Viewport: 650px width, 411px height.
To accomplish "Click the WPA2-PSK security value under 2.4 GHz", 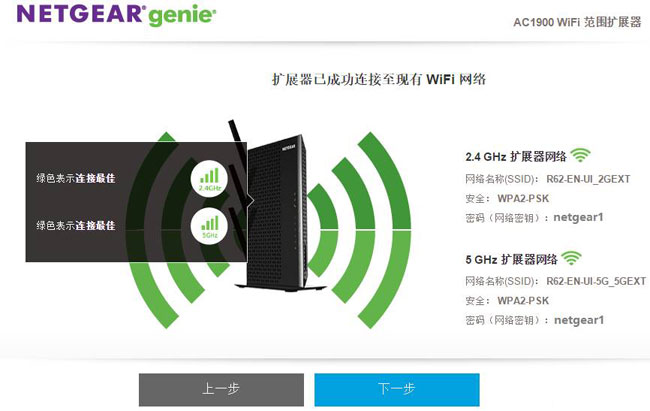I will [523, 199].
